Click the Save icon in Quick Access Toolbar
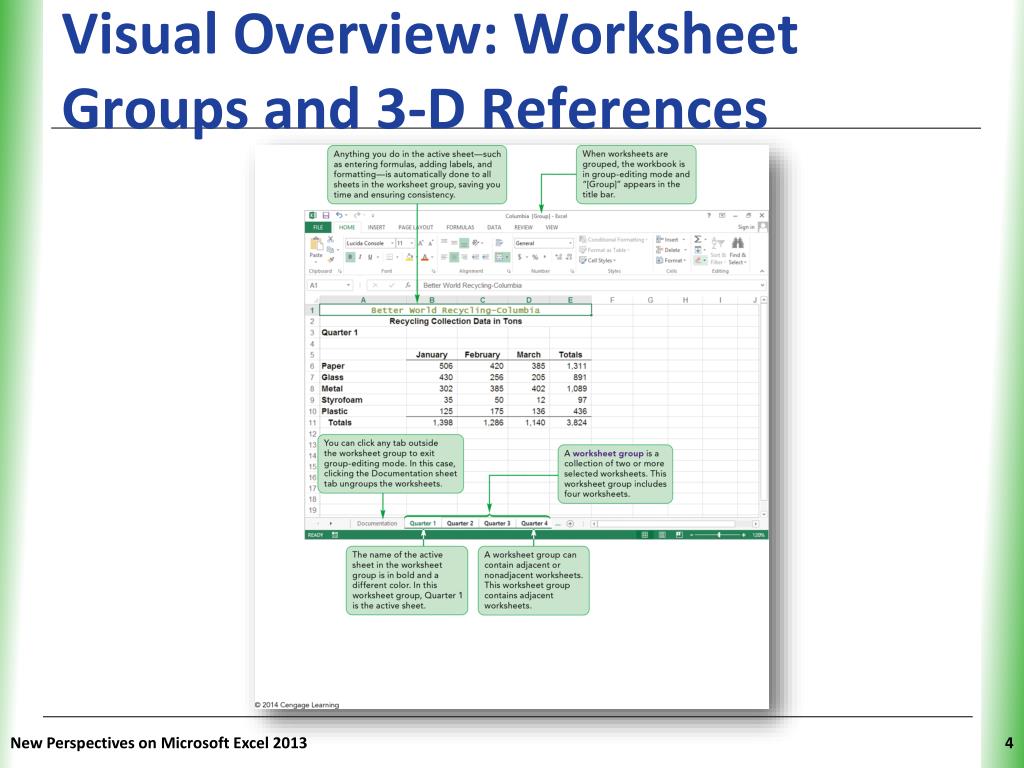This screenshot has width=1024, height=768. pyautogui.click(x=326, y=216)
